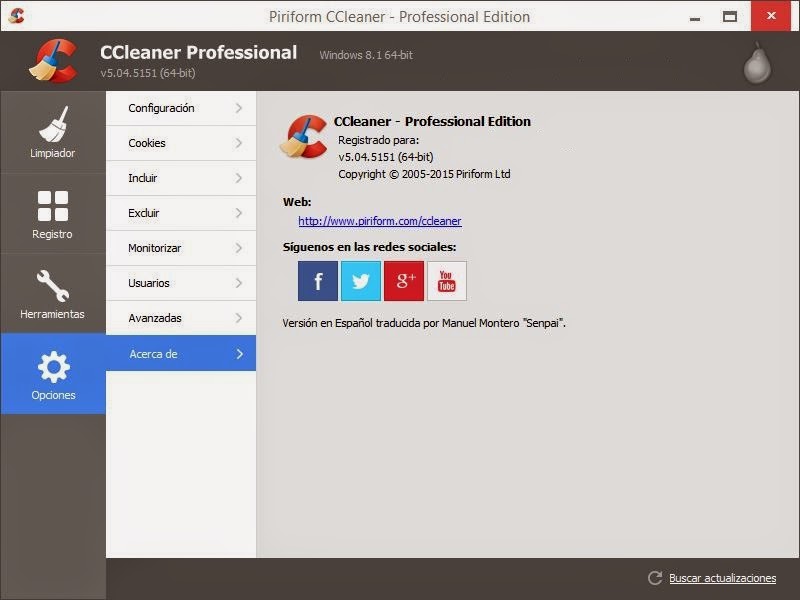The height and width of the screenshot is (600, 800).
Task: Open the Google Plus page icon
Action: pyautogui.click(x=404, y=281)
